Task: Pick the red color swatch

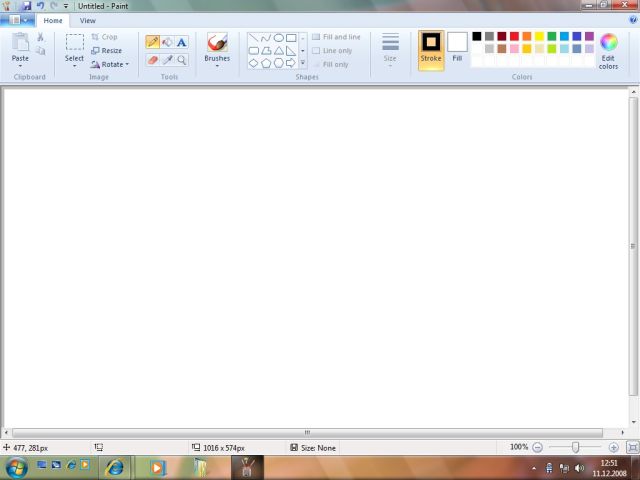Action: tap(514, 36)
